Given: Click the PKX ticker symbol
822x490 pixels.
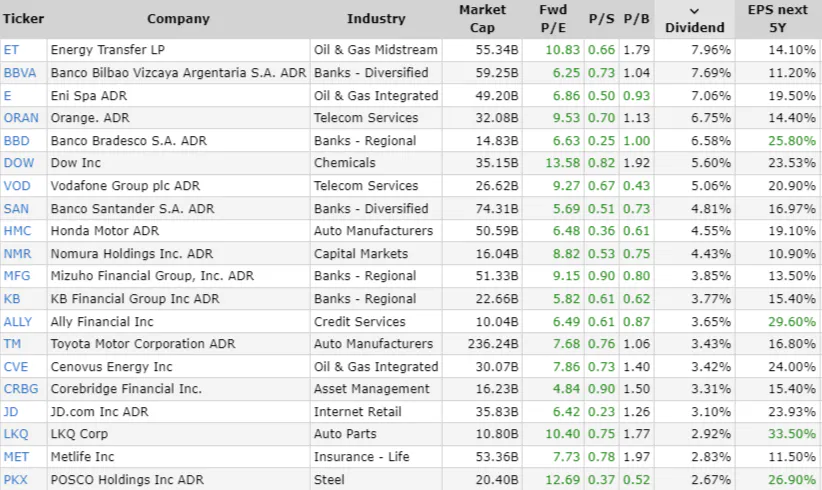Looking at the screenshot, I should tap(15, 480).
